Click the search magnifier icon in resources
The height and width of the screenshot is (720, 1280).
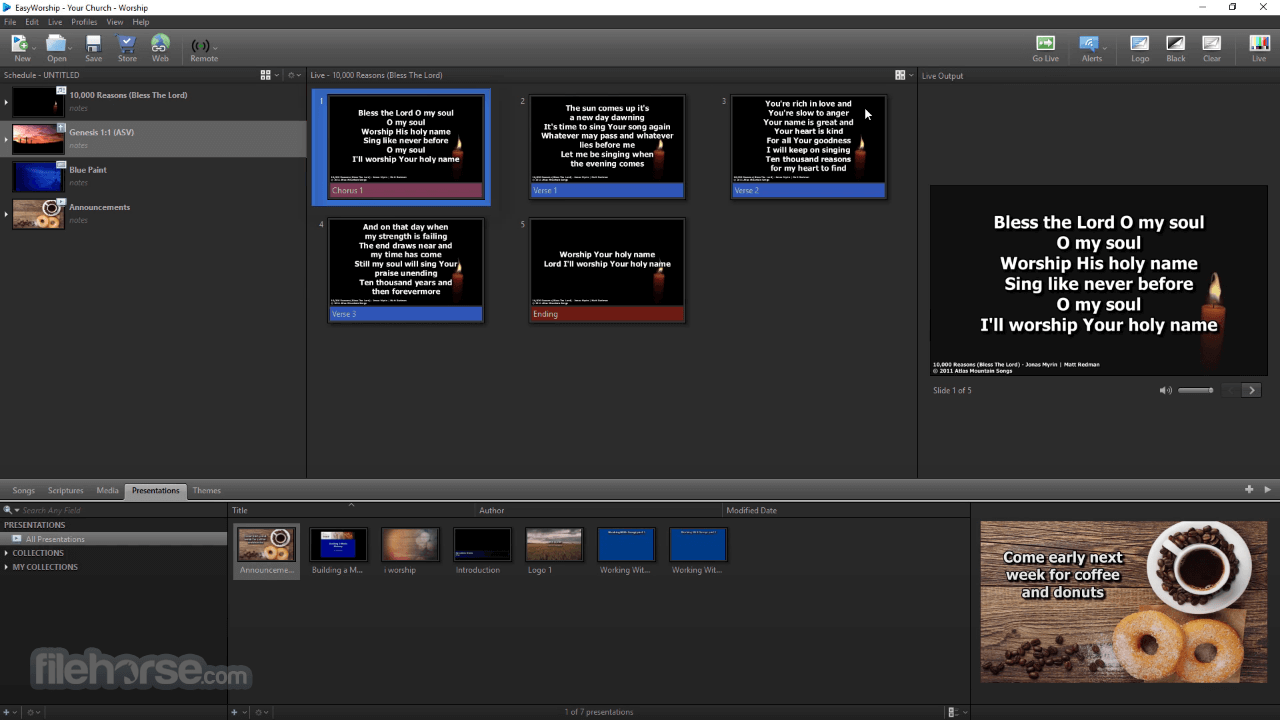(8, 510)
